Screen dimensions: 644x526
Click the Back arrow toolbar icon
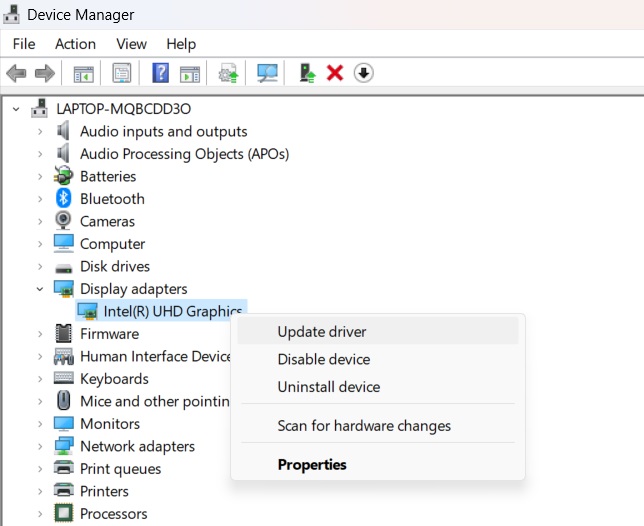click(x=16, y=74)
